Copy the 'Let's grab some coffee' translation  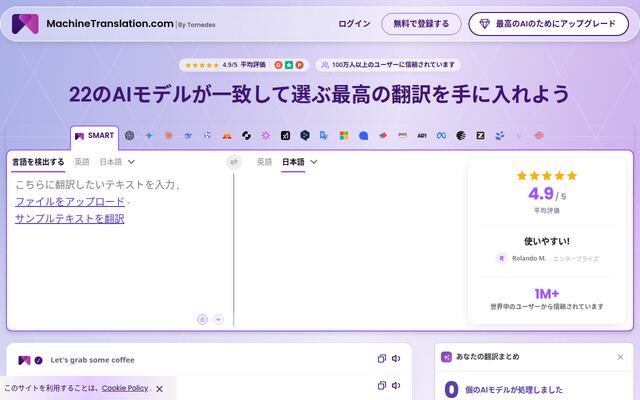[x=382, y=358]
